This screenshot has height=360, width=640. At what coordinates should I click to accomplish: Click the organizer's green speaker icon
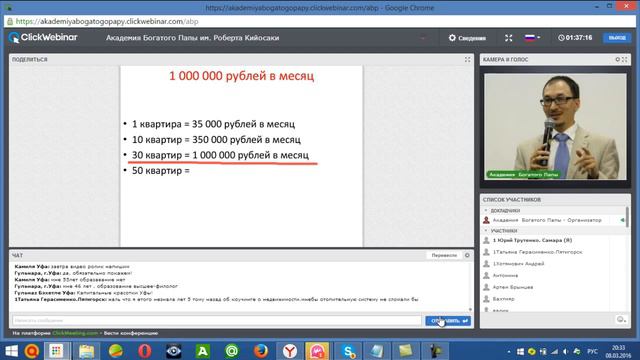pyautogui.click(x=622, y=220)
